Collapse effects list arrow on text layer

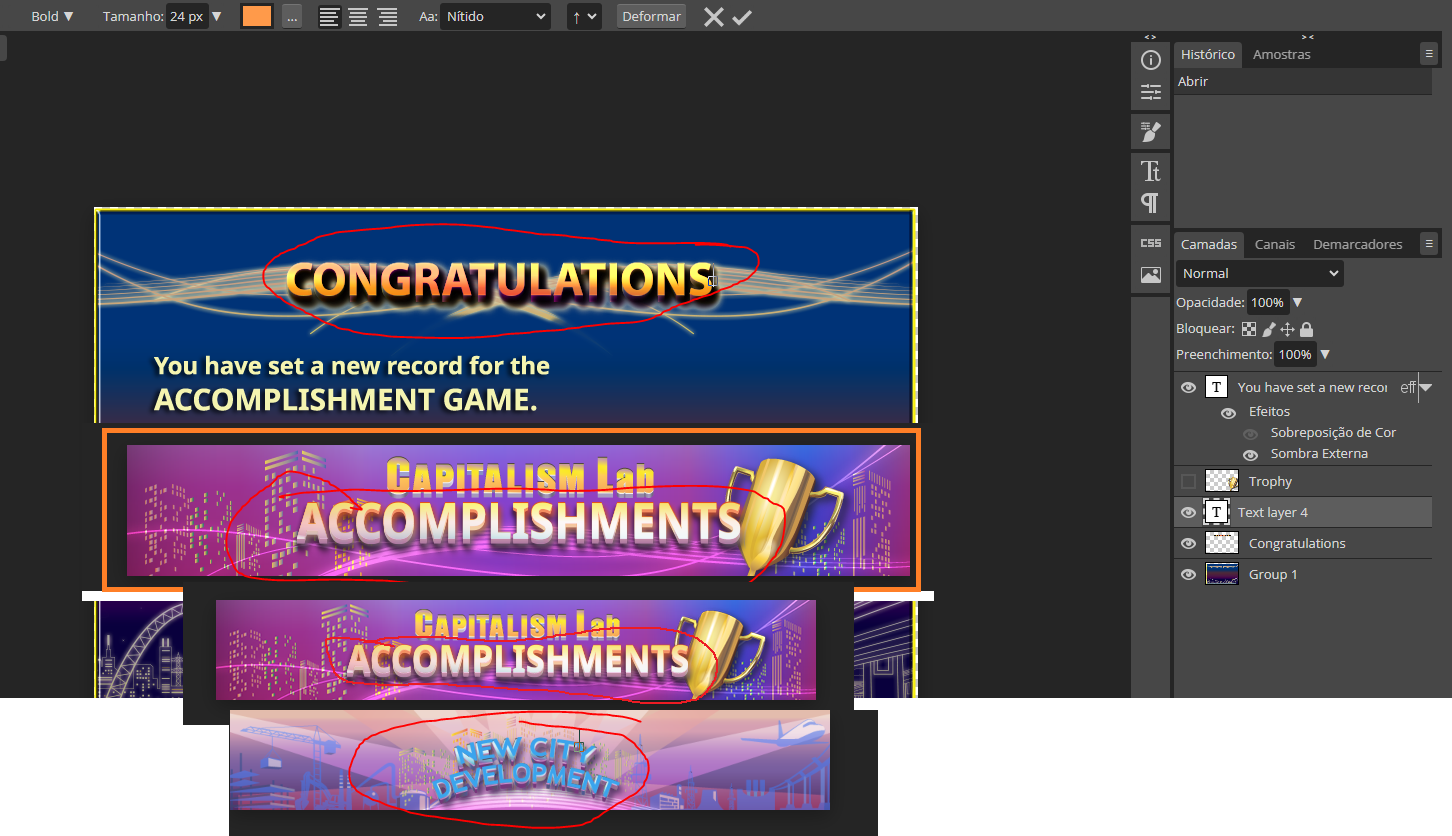1427,387
